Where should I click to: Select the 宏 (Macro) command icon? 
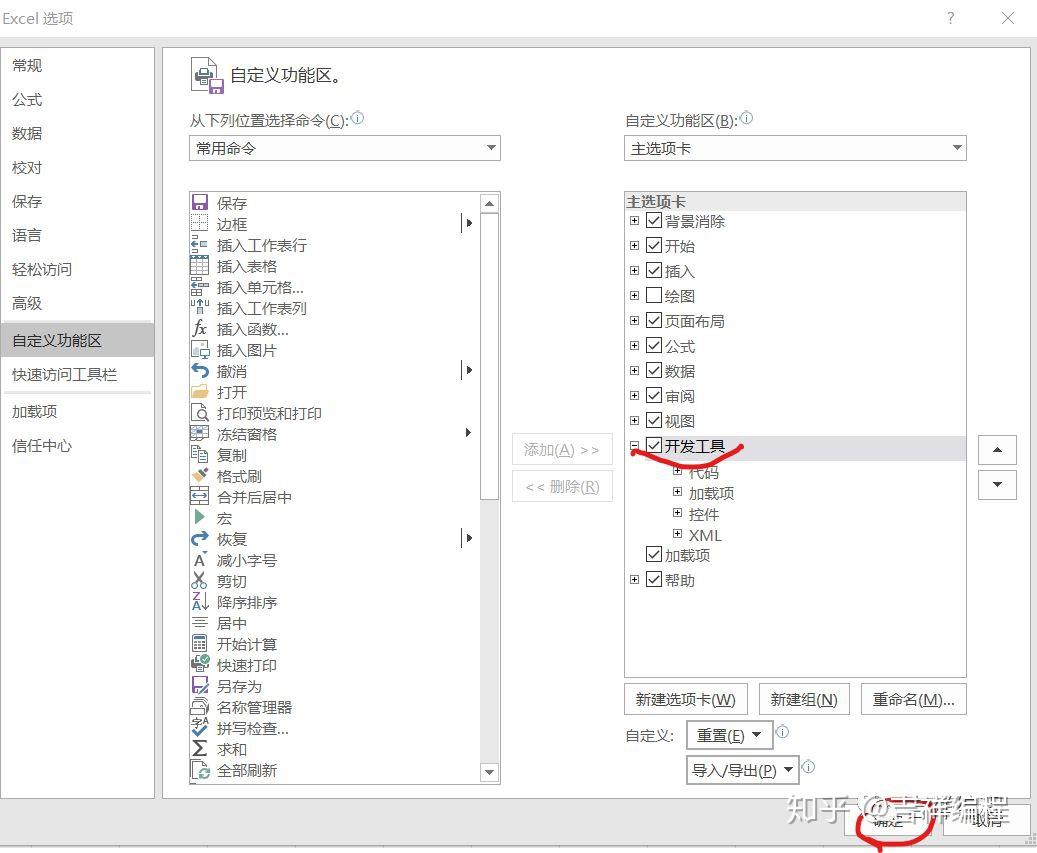pos(199,517)
